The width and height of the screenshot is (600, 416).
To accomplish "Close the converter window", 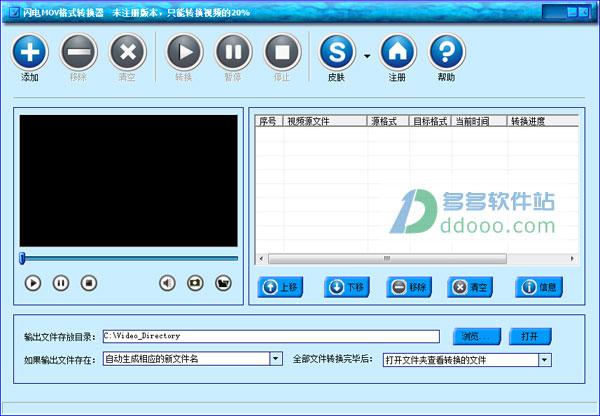I will 584,12.
